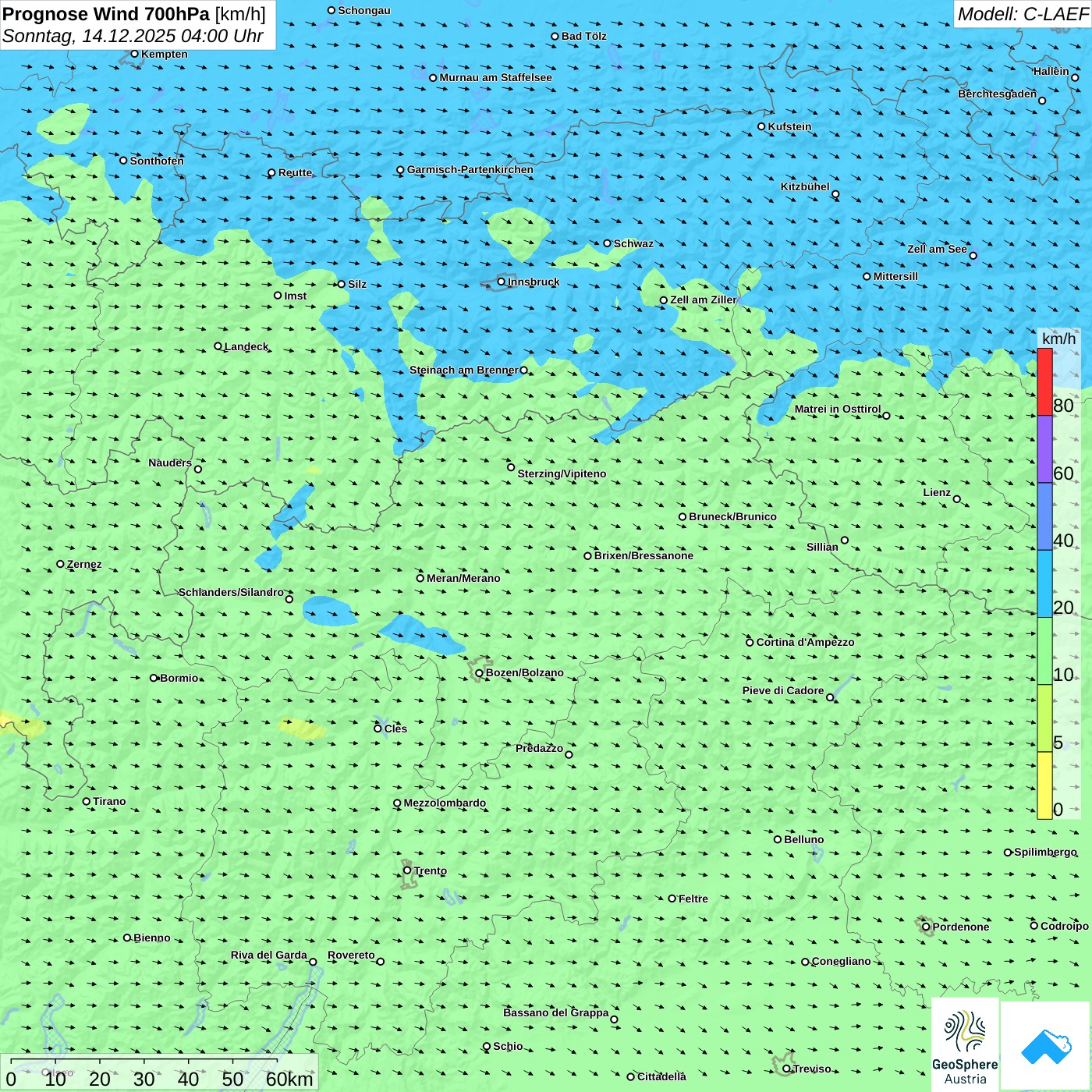Image resolution: width=1092 pixels, height=1092 pixels.
Task: Click the blue cloud logo icon
Action: pyautogui.click(x=1045, y=1047)
